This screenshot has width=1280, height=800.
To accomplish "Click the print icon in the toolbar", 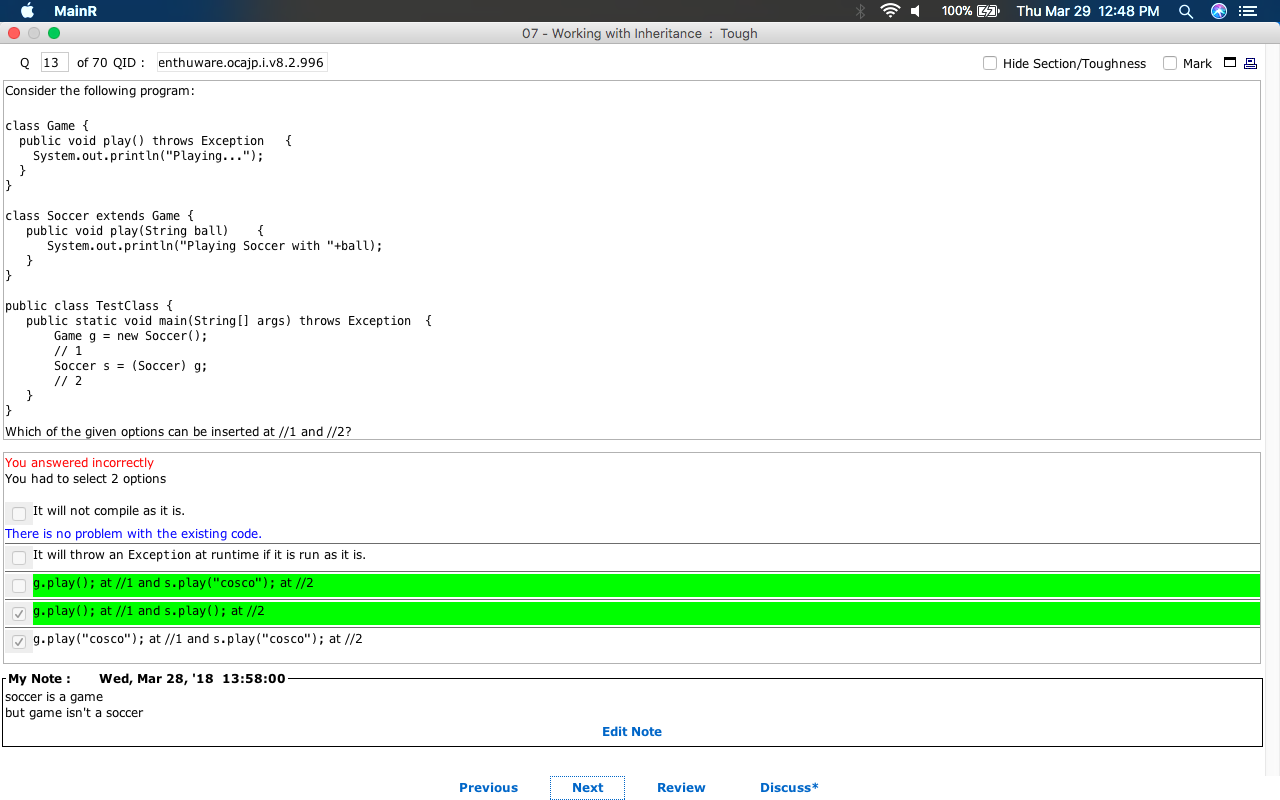I will coord(1250,63).
